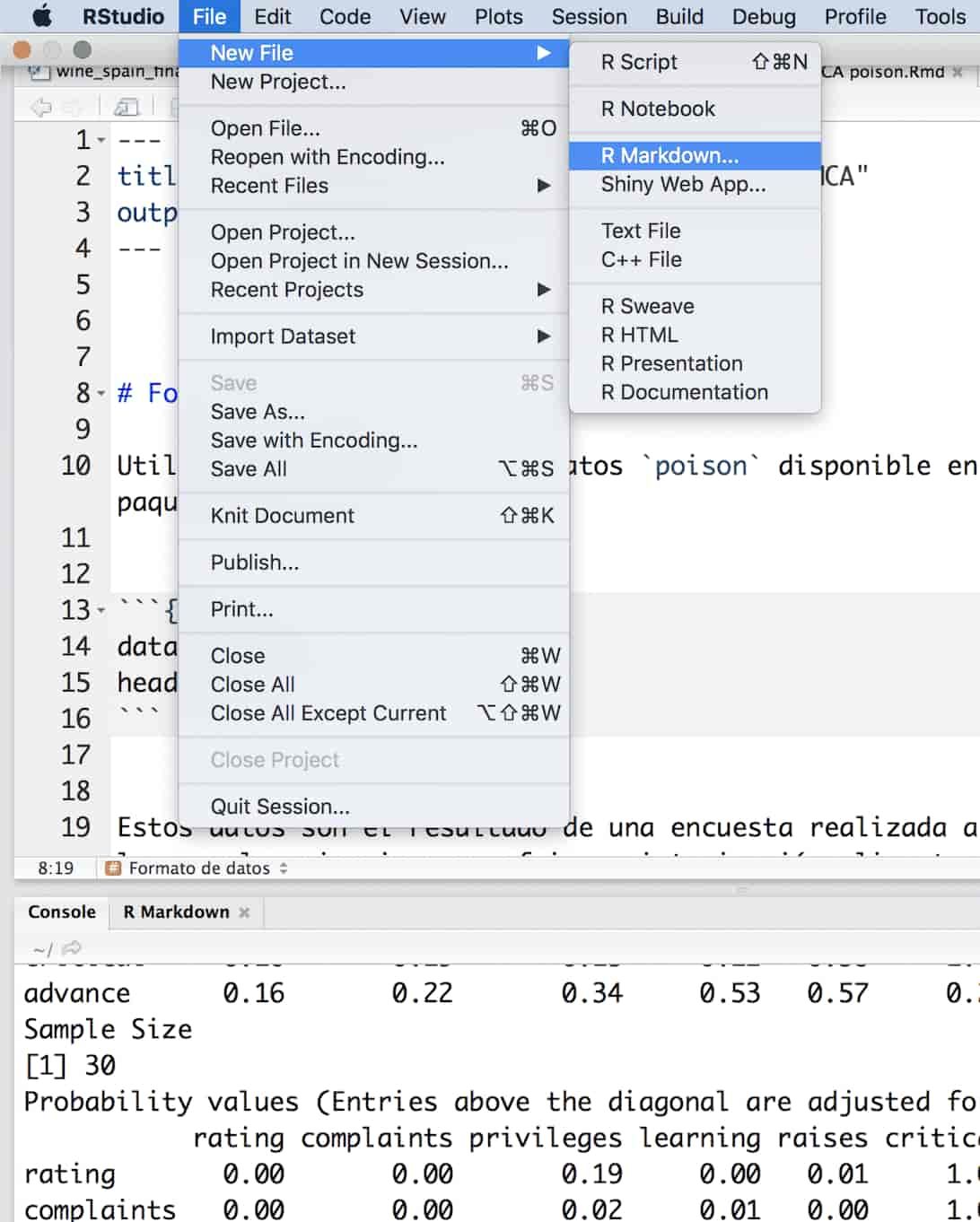The image size is (980, 1222).
Task: Select Open Project in New Session...
Action: [x=374, y=261]
